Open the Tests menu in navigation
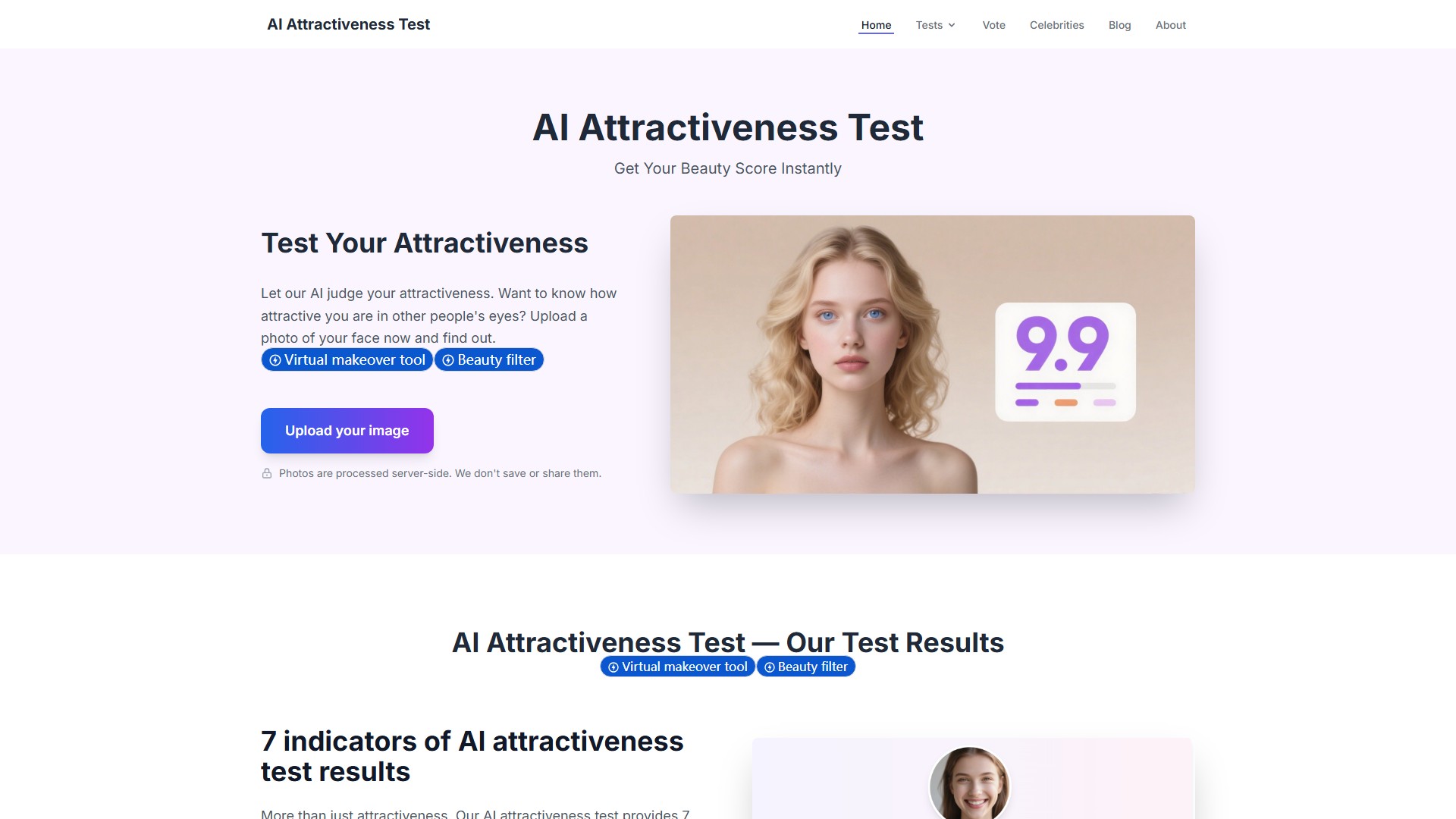The width and height of the screenshot is (1456, 819). tap(935, 25)
